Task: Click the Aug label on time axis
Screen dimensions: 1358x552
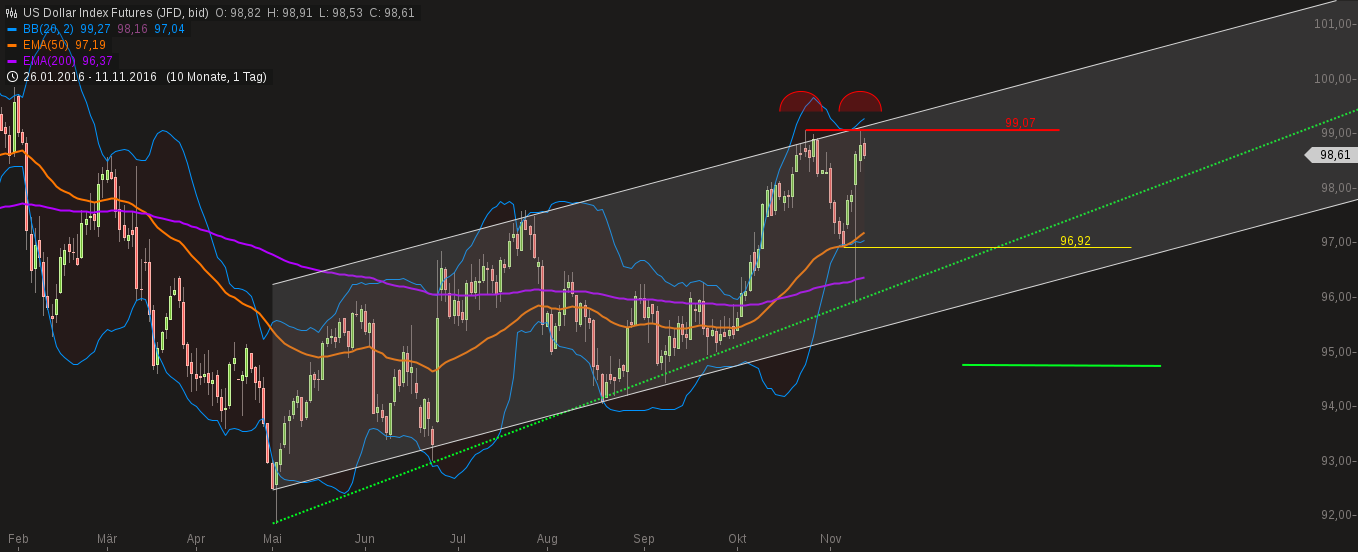Action: tap(547, 539)
